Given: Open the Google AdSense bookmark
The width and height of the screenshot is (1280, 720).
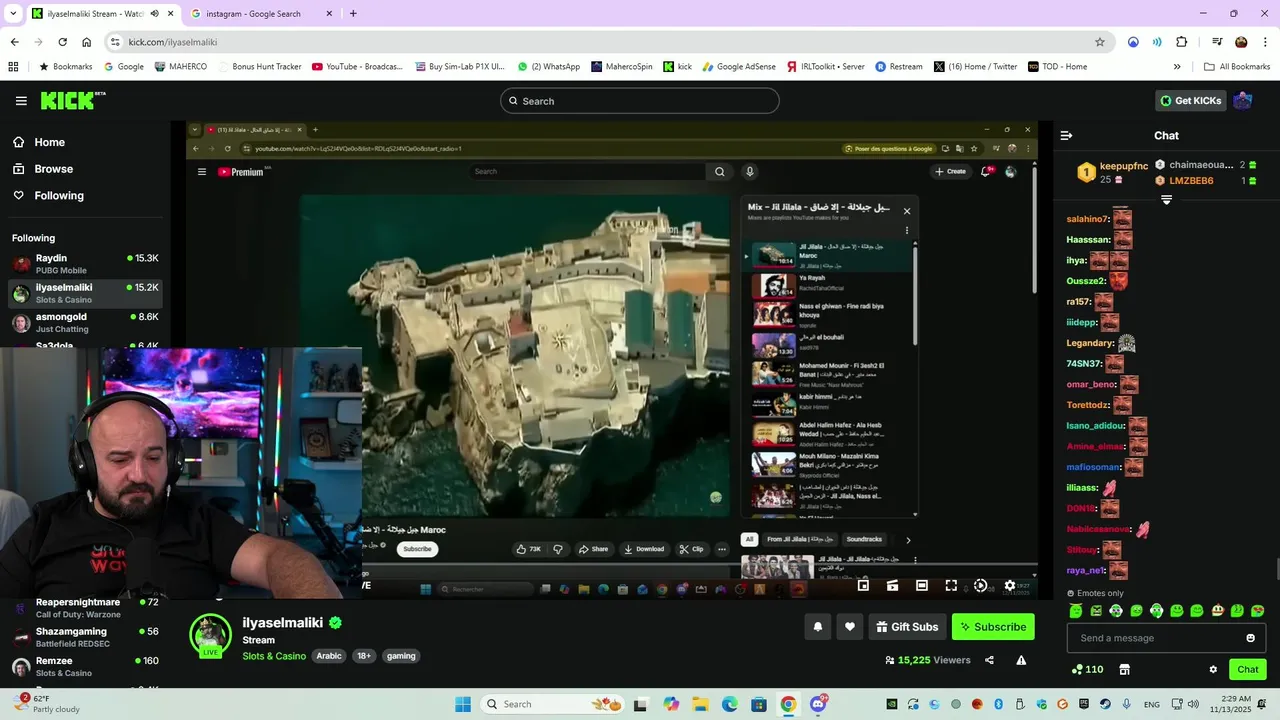Looking at the screenshot, I should tap(738, 67).
